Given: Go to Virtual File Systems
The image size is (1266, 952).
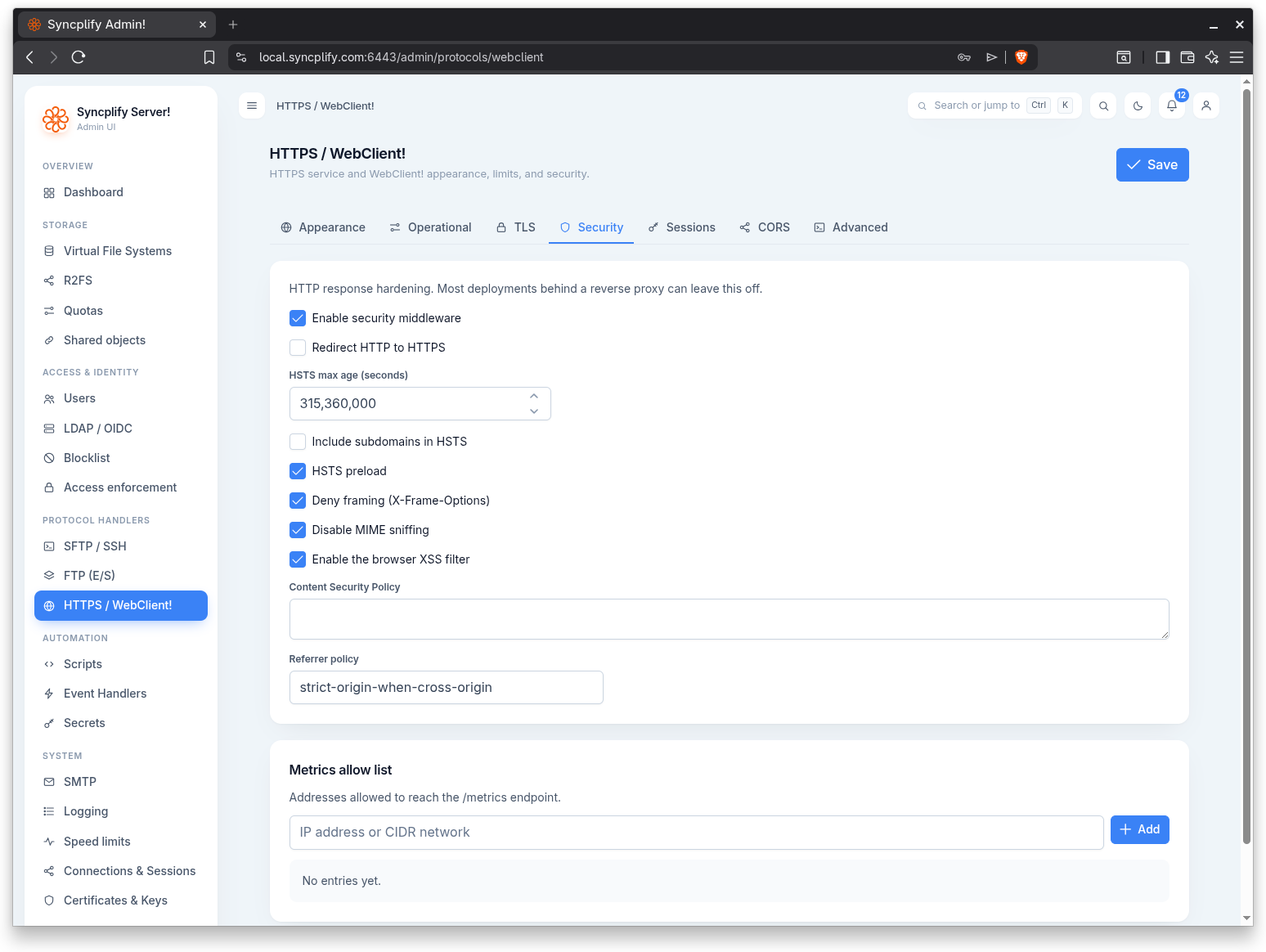Looking at the screenshot, I should [121, 251].
